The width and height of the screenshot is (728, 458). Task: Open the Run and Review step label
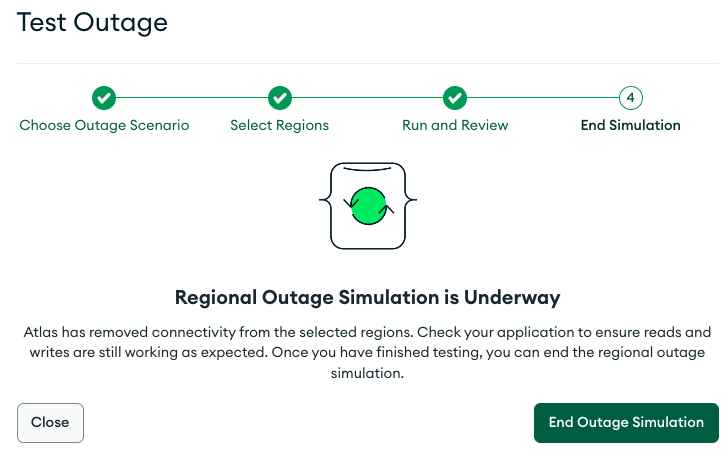coord(455,126)
